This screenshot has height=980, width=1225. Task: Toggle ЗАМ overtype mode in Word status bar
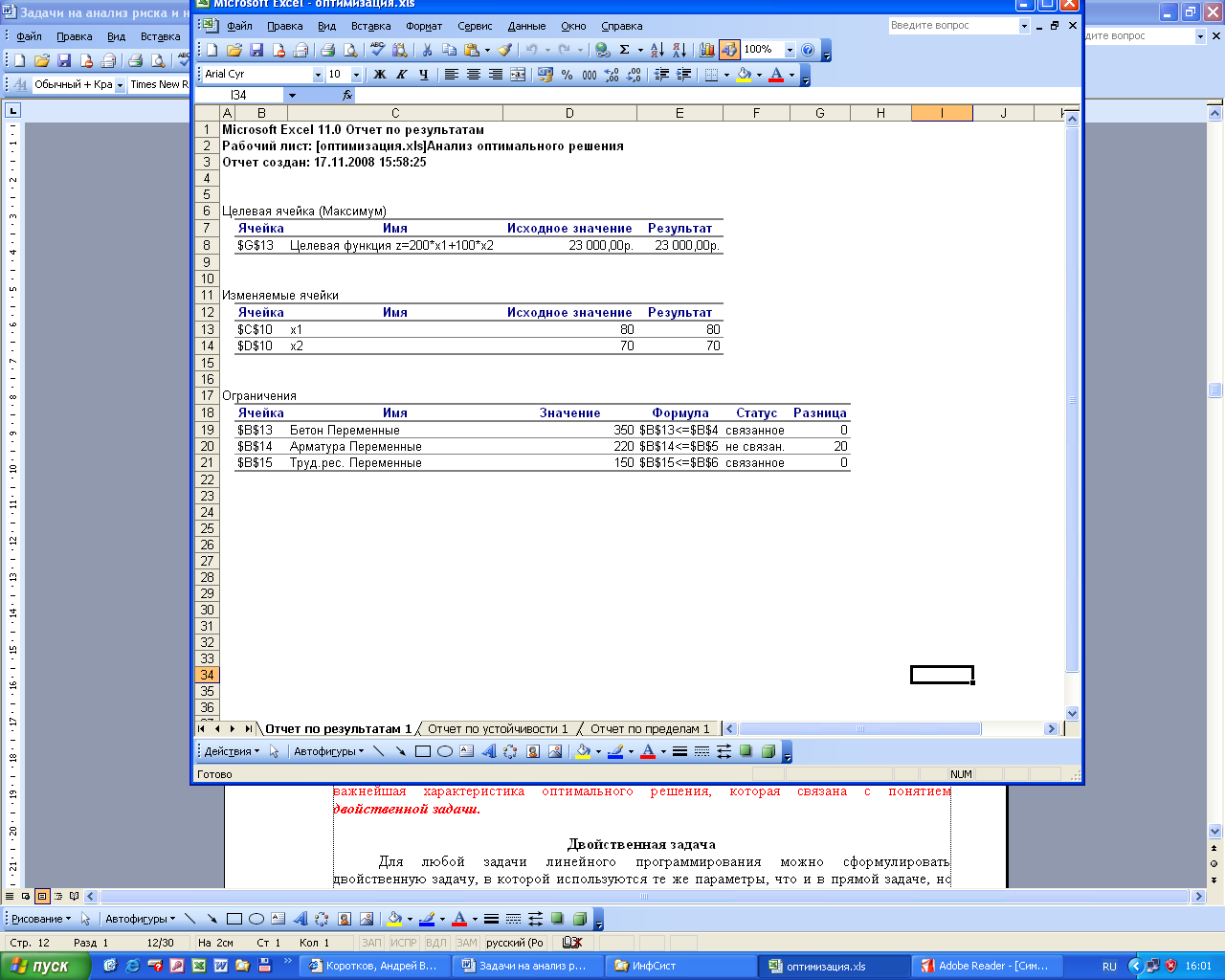tap(466, 943)
